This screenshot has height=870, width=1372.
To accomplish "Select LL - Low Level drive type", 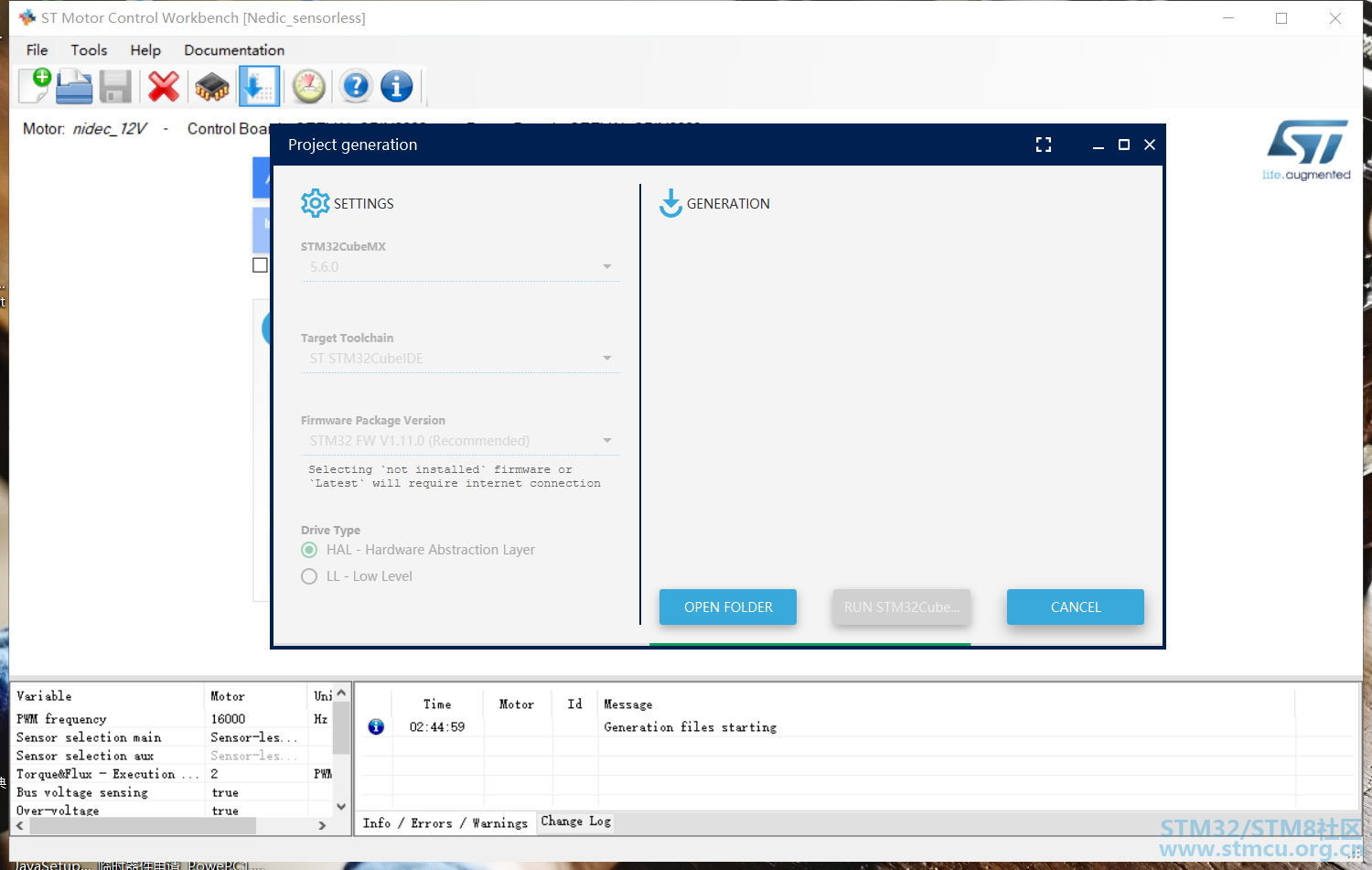I will point(309,576).
